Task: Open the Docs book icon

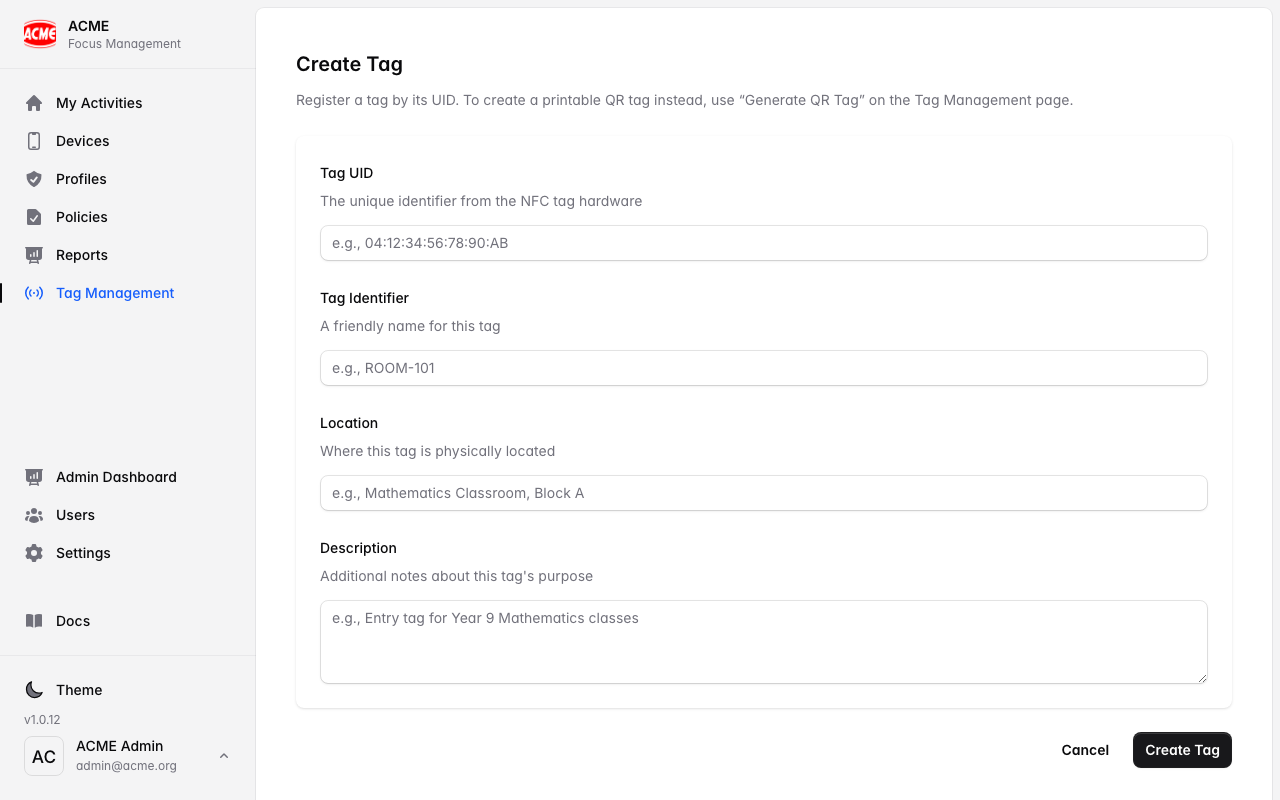Action: tap(34, 621)
